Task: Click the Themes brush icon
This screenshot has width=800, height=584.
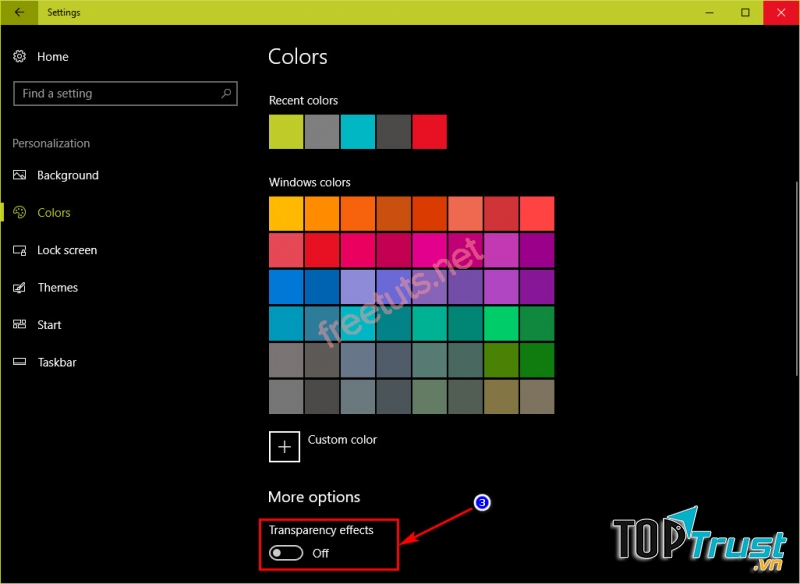Action: [x=19, y=288]
